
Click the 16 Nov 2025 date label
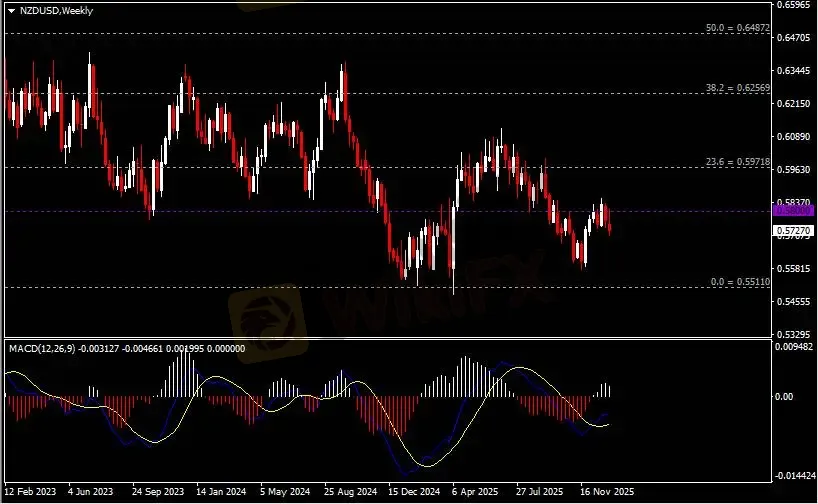[x=606, y=493]
